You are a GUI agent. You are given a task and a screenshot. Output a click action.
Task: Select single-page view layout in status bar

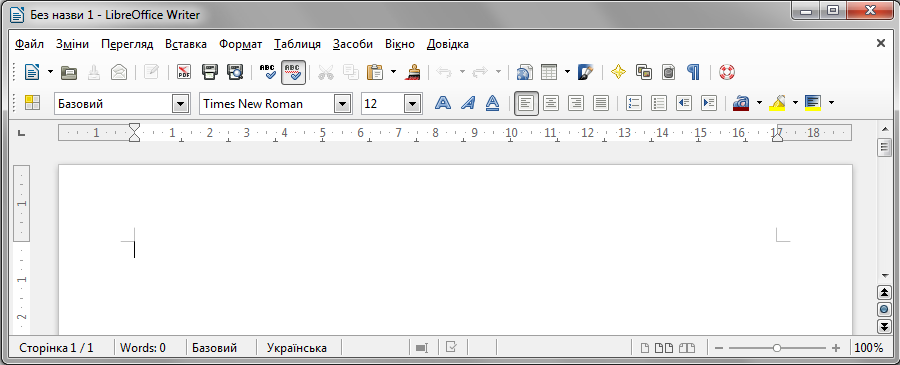point(645,348)
